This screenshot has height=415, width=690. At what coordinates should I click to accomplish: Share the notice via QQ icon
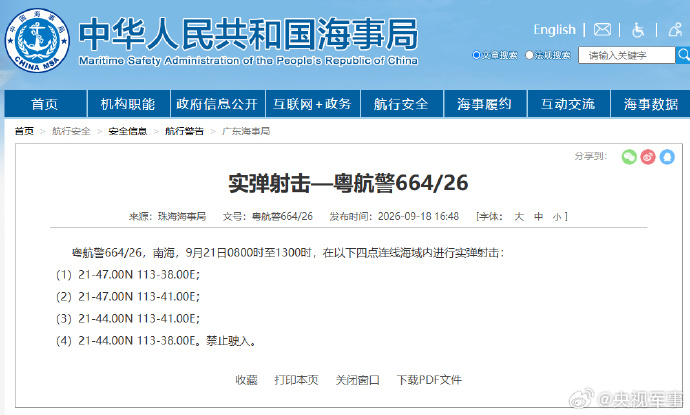(667, 157)
